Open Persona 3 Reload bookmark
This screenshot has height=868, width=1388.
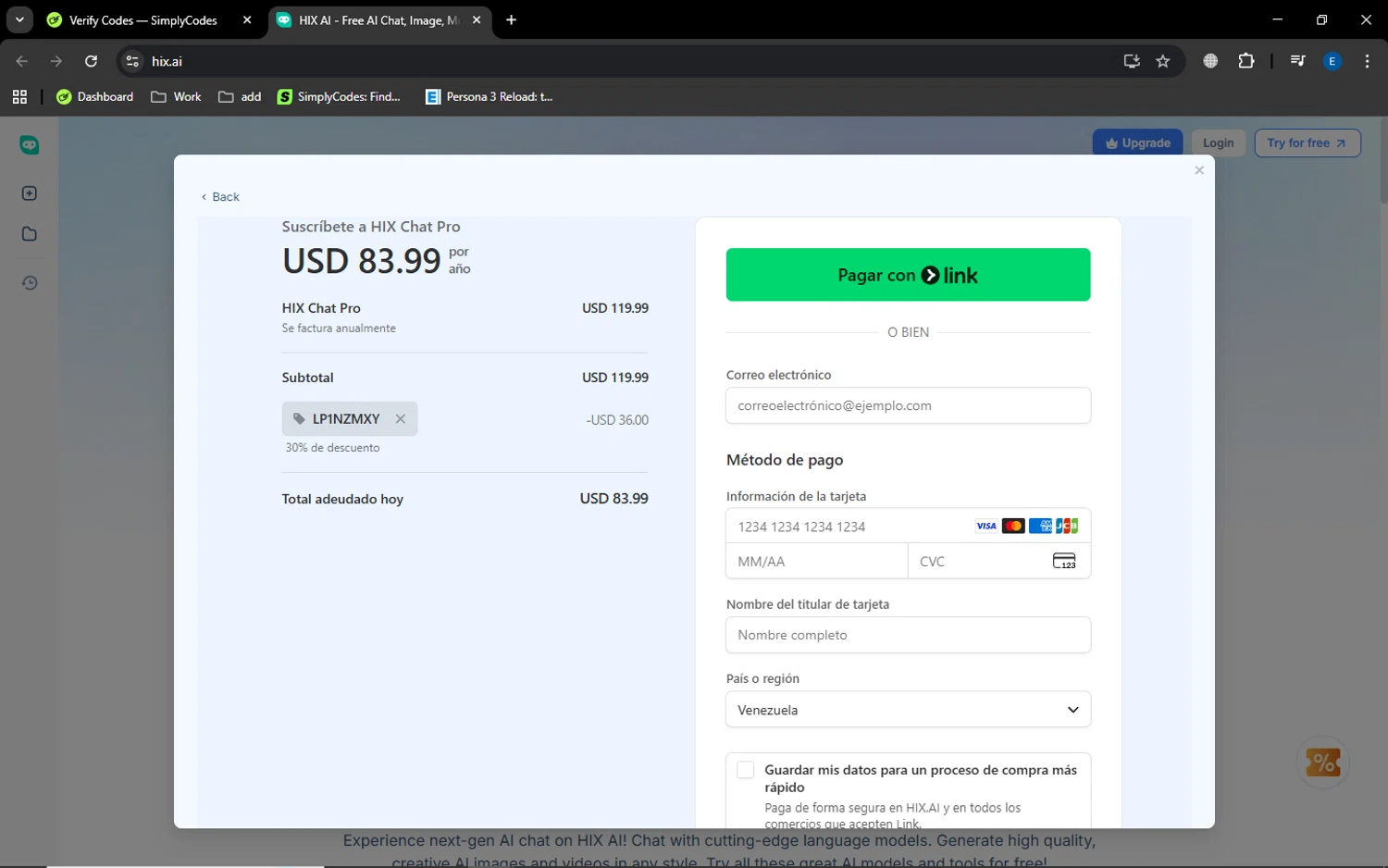pyautogui.click(x=489, y=96)
